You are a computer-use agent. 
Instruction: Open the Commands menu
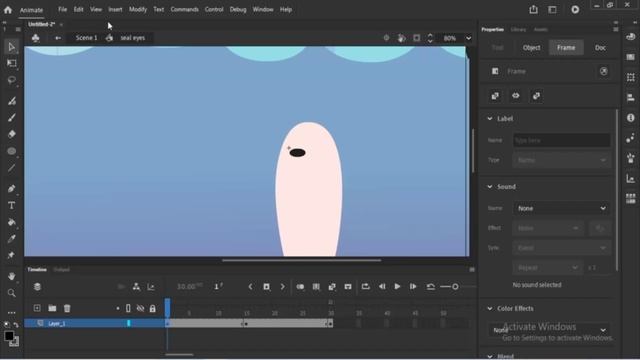tap(184, 9)
